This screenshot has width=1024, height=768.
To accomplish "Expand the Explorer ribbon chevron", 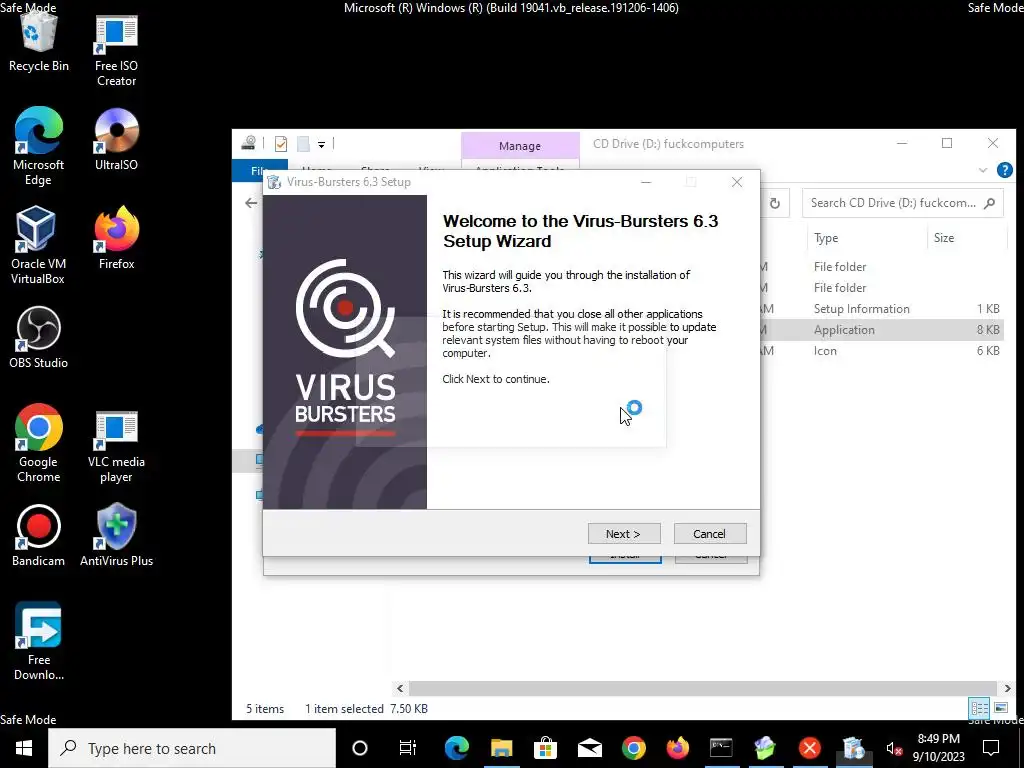I will click(x=983, y=170).
